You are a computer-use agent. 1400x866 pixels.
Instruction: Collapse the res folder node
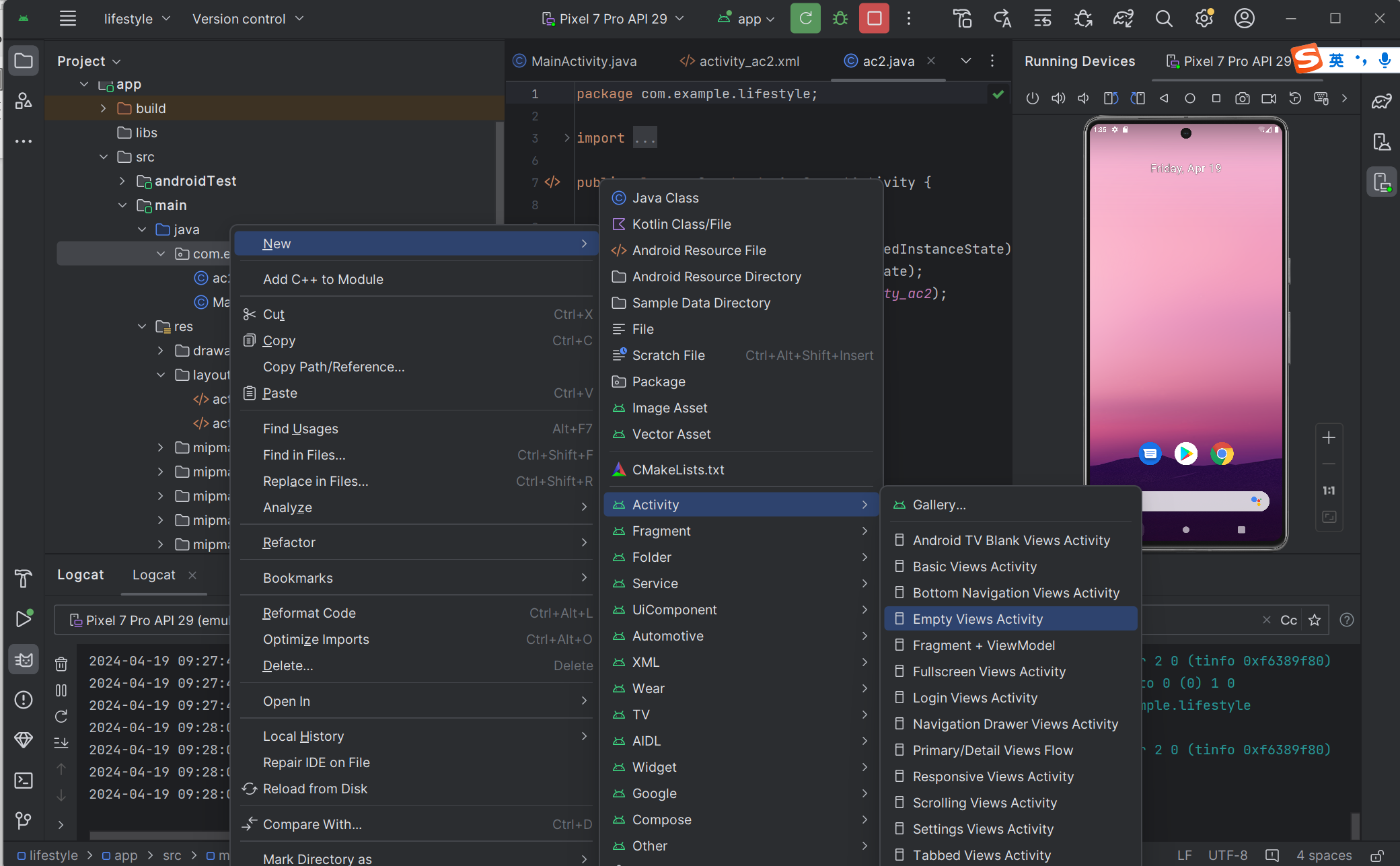tap(142, 326)
